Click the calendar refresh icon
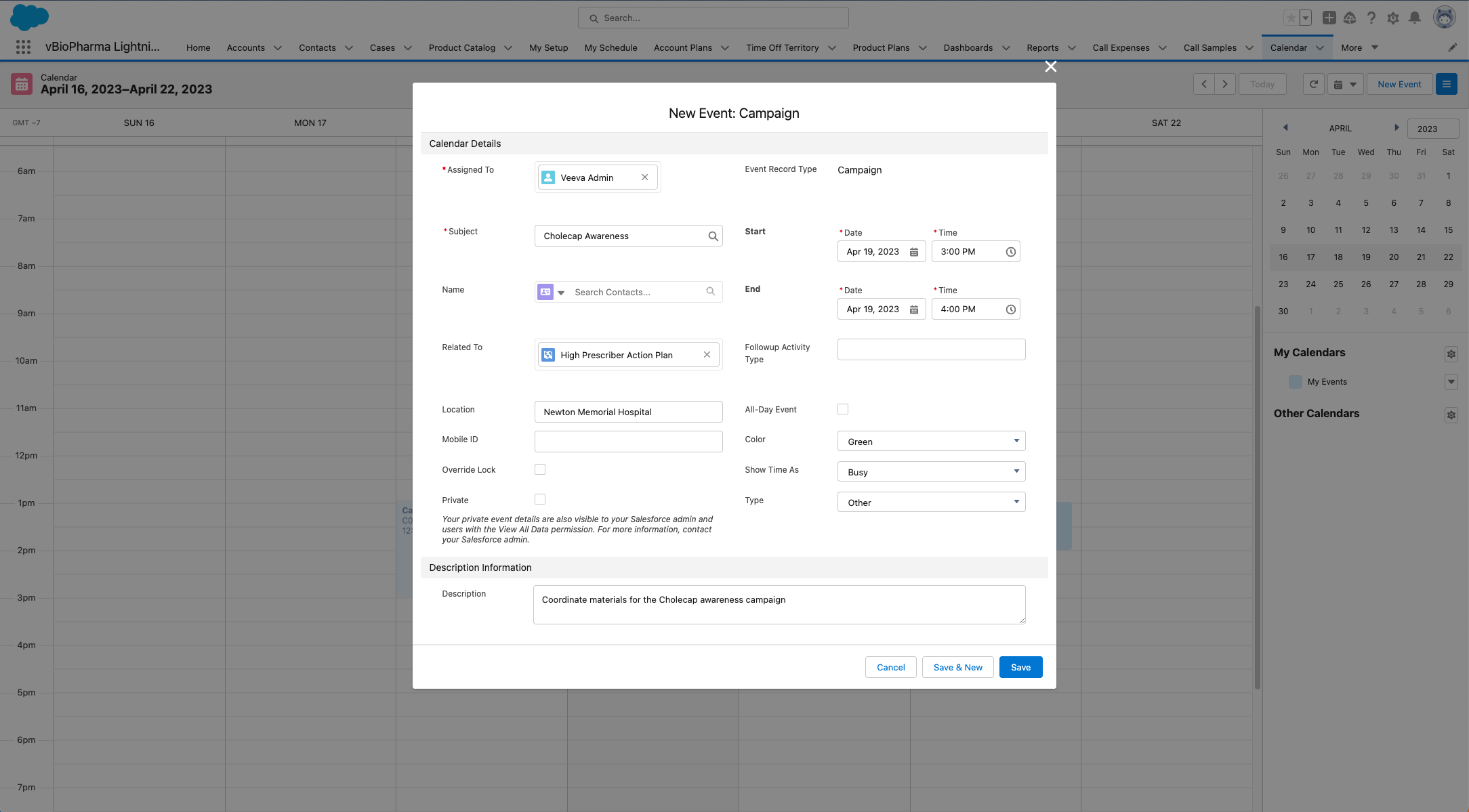Image resolution: width=1469 pixels, height=812 pixels. pos(1313,85)
